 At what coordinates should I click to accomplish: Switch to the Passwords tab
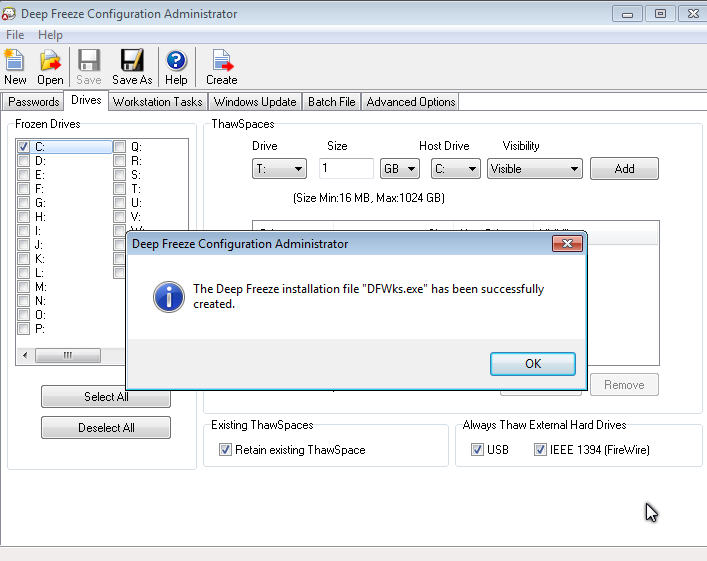(x=33, y=102)
